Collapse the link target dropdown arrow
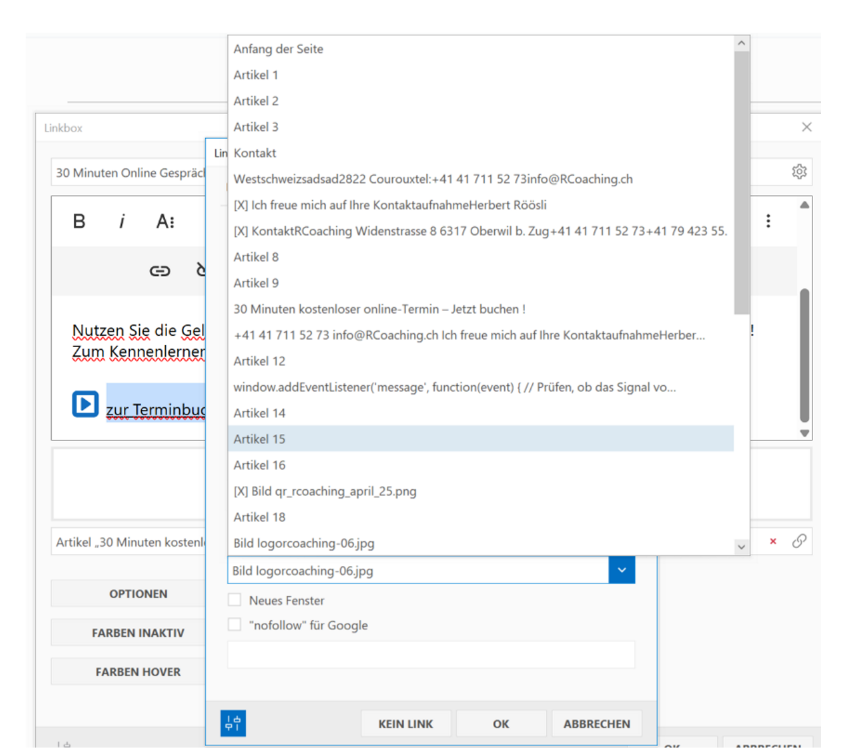Viewport: 844px width, 751px height. [x=622, y=570]
